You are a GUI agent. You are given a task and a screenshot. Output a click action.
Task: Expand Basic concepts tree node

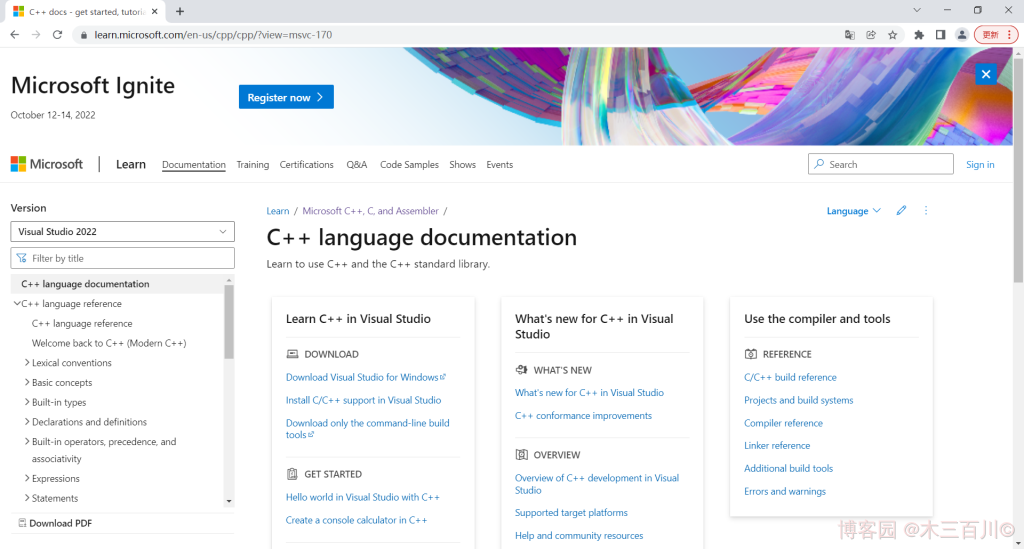27,382
